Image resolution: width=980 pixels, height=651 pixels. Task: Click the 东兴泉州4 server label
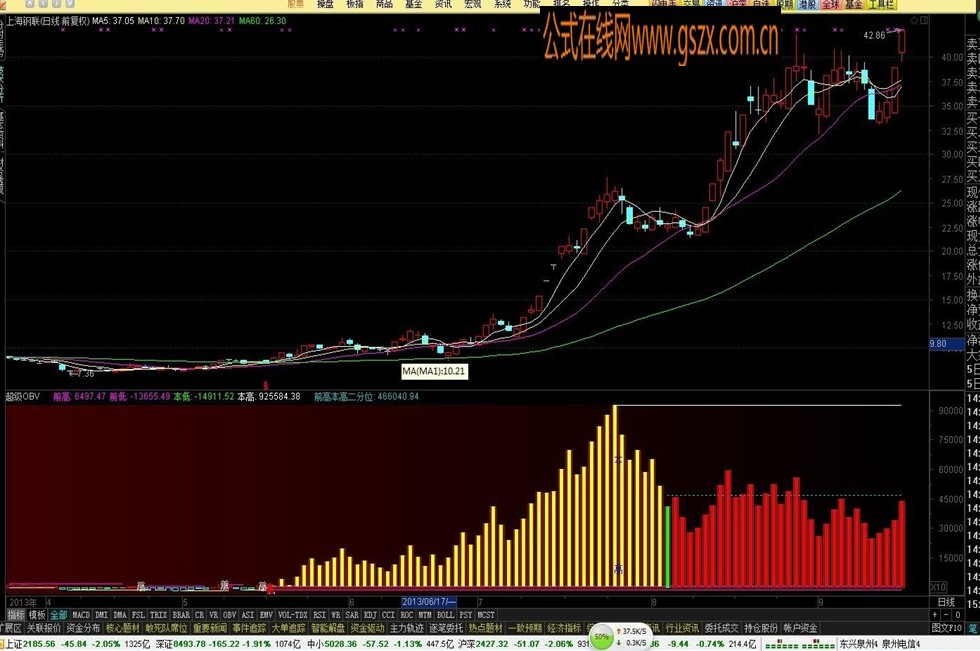(x=859, y=644)
